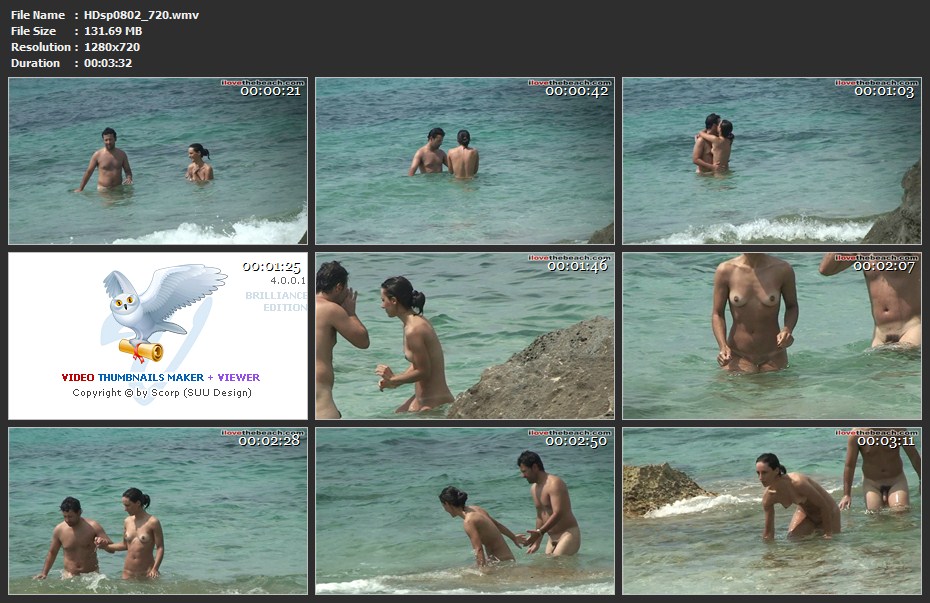Click the last thumbnail at 00:03:11
930x603 pixels.
coord(771,511)
